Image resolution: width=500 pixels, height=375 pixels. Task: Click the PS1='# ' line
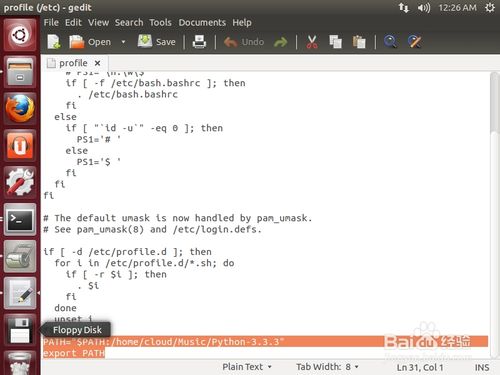[99, 139]
